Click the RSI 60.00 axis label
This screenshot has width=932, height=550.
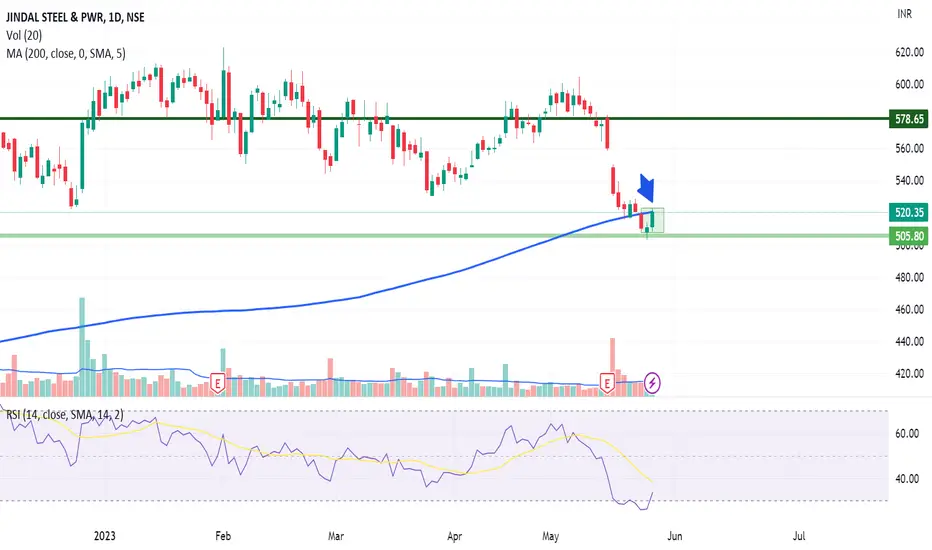(x=906, y=433)
